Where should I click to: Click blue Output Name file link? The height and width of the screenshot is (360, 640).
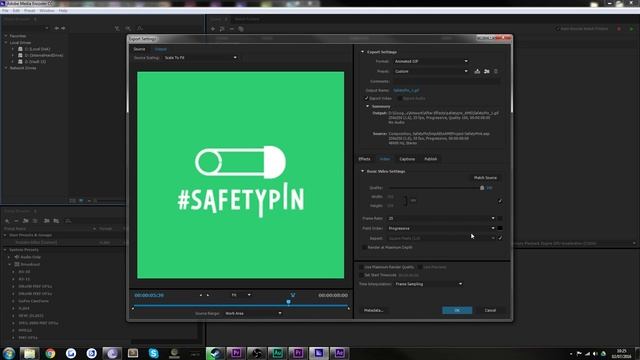coord(406,90)
